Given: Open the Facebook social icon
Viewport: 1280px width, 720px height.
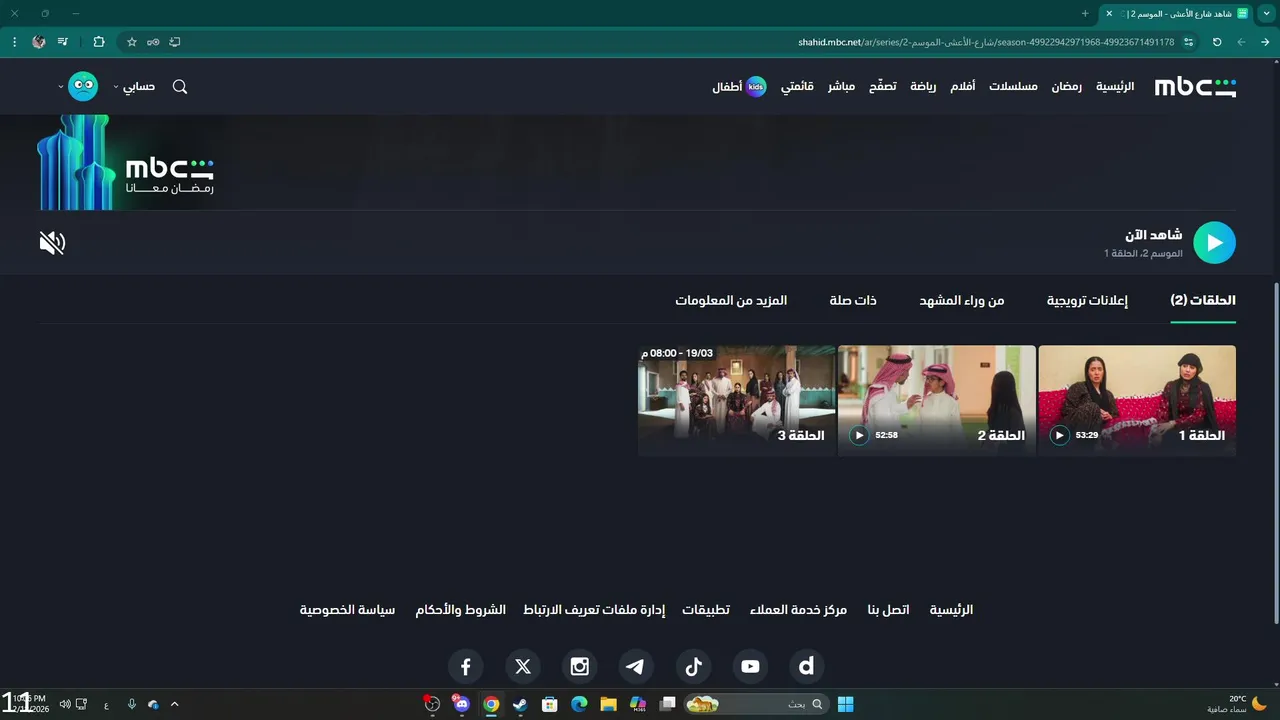Looking at the screenshot, I should (x=465, y=666).
